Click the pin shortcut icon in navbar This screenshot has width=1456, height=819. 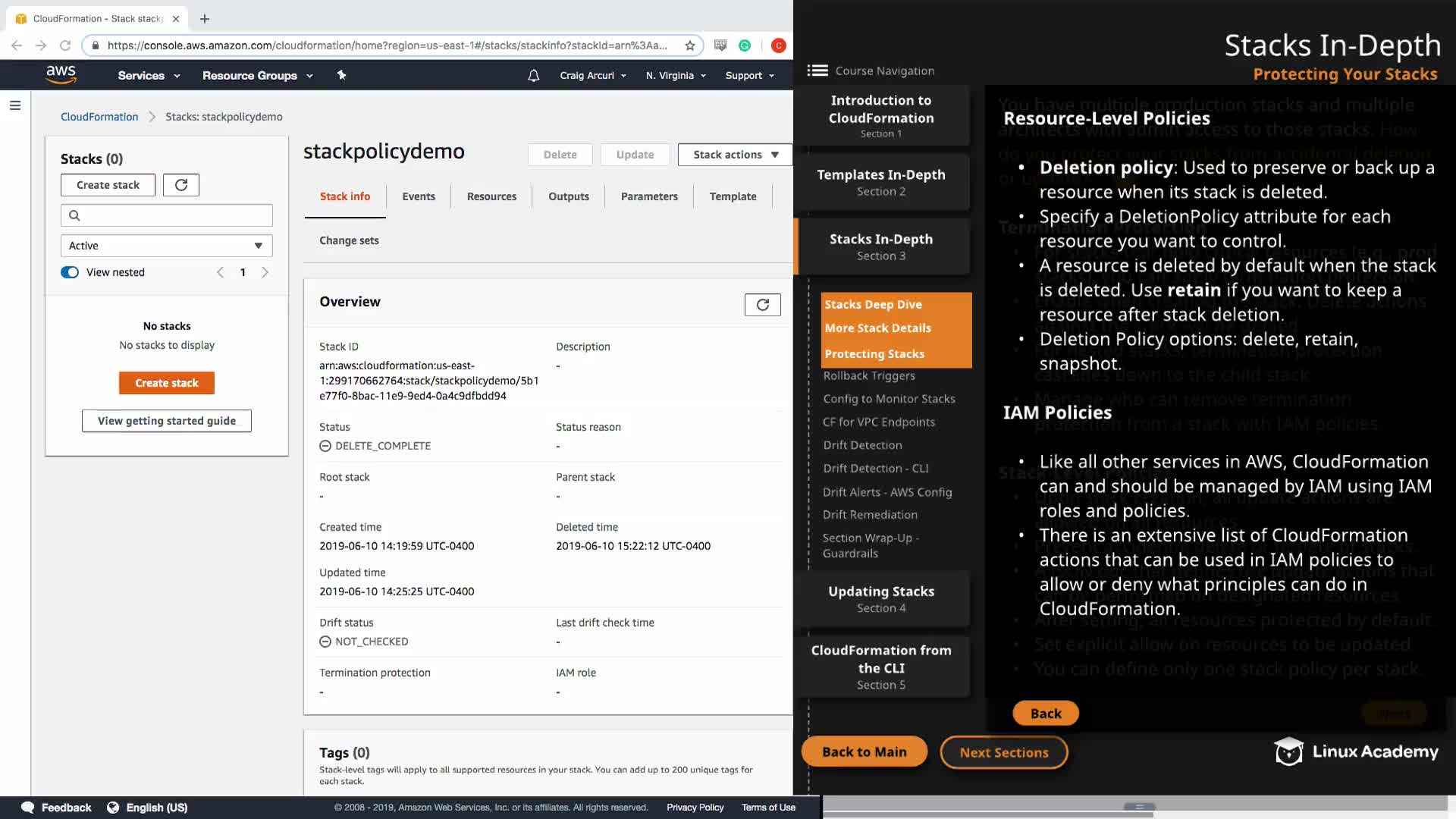341,75
